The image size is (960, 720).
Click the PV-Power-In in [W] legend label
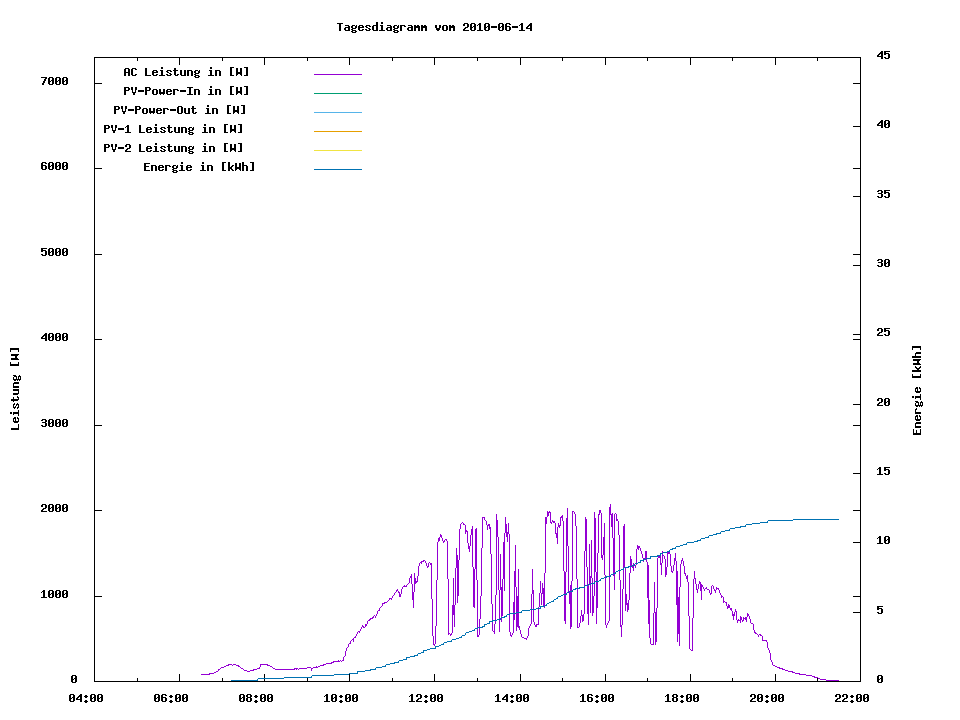(x=193, y=91)
